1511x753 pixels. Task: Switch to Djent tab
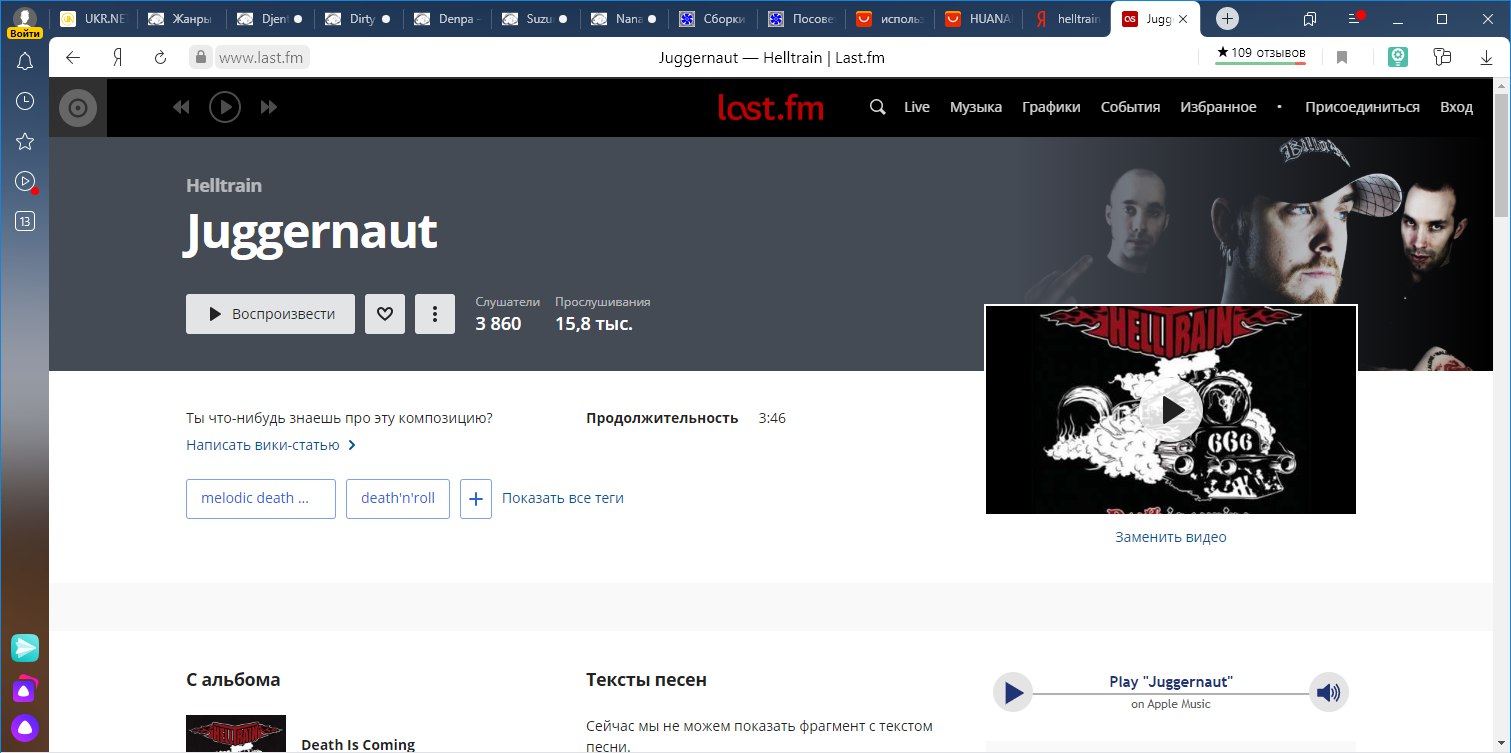270,19
